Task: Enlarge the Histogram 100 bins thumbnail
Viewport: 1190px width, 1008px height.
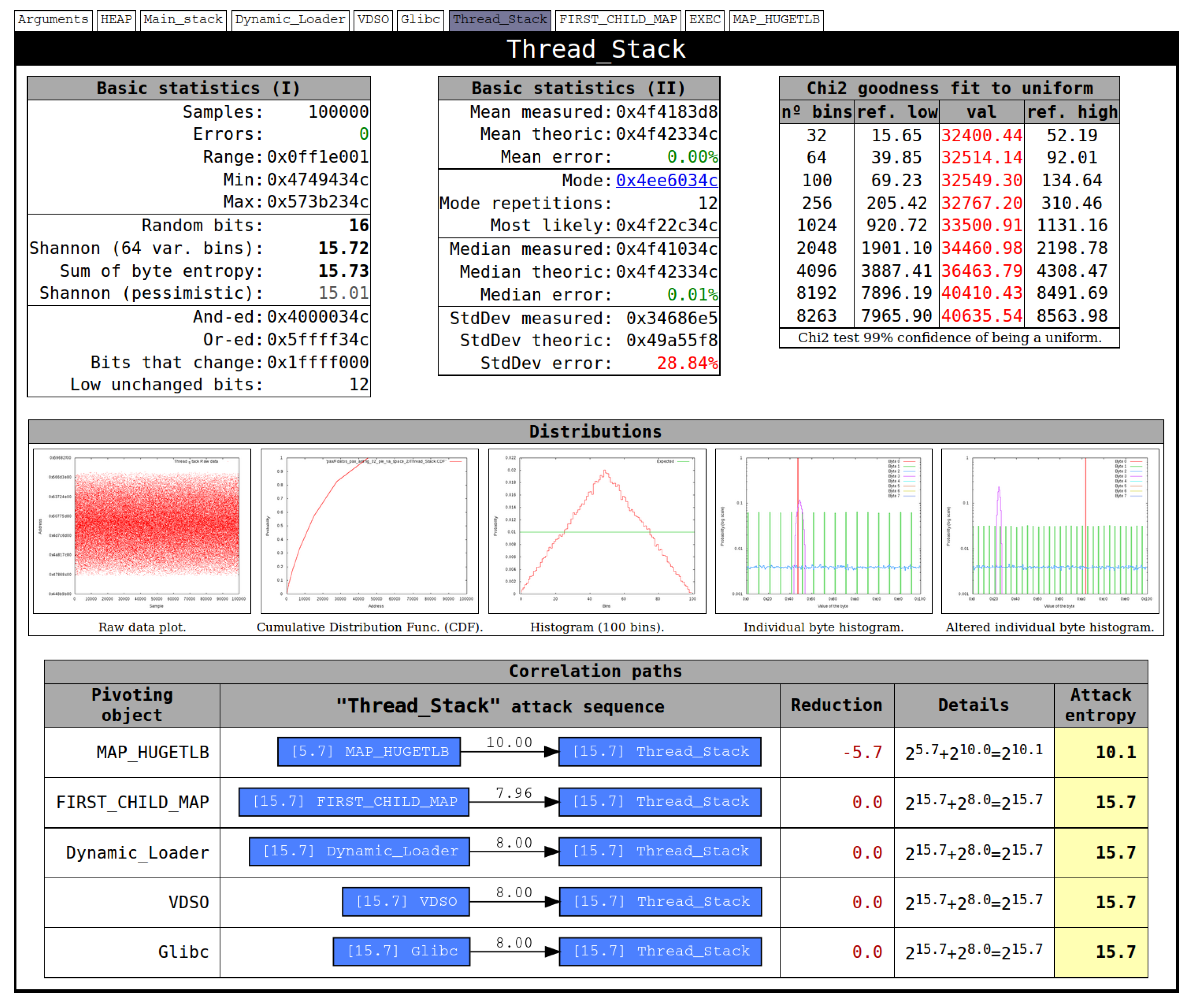Action: pyautogui.click(x=597, y=531)
